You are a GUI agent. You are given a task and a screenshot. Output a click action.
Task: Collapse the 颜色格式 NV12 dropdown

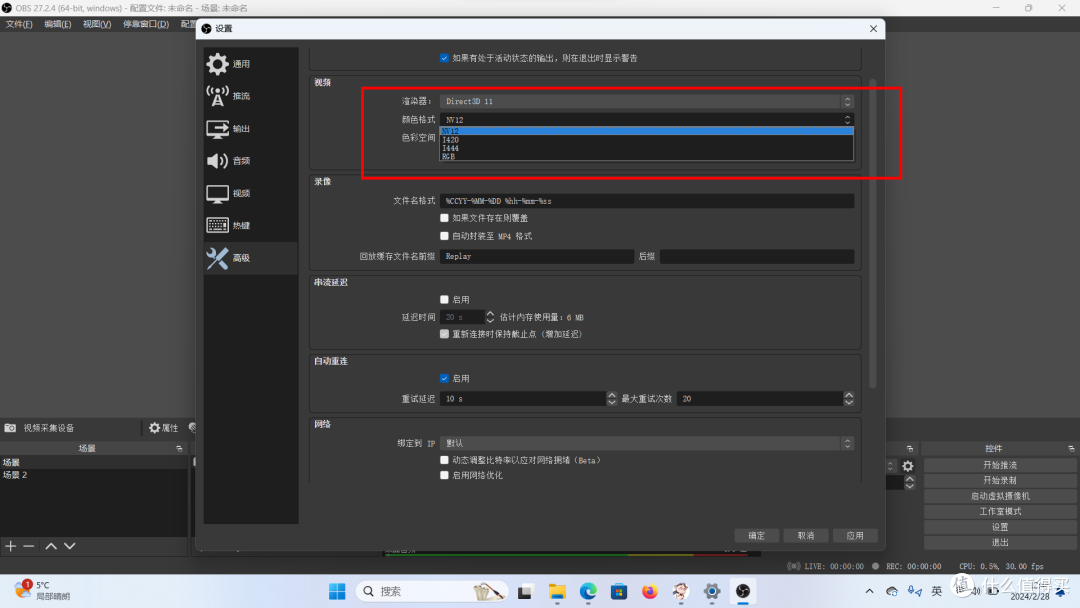[x=647, y=120]
